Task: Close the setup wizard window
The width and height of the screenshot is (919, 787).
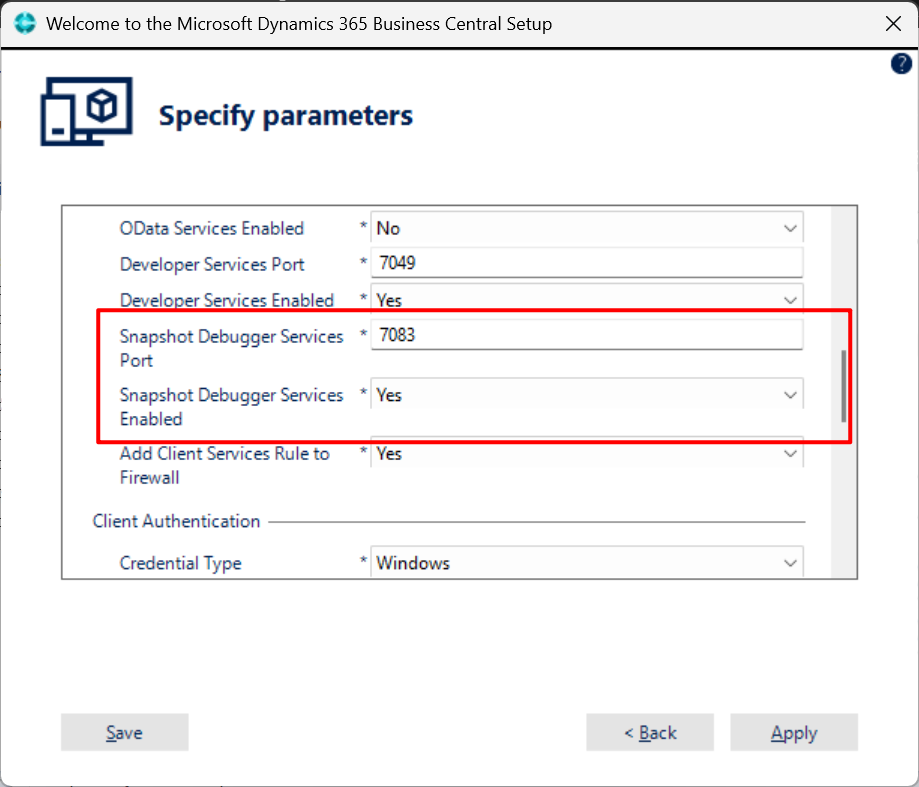Action: 893,23
